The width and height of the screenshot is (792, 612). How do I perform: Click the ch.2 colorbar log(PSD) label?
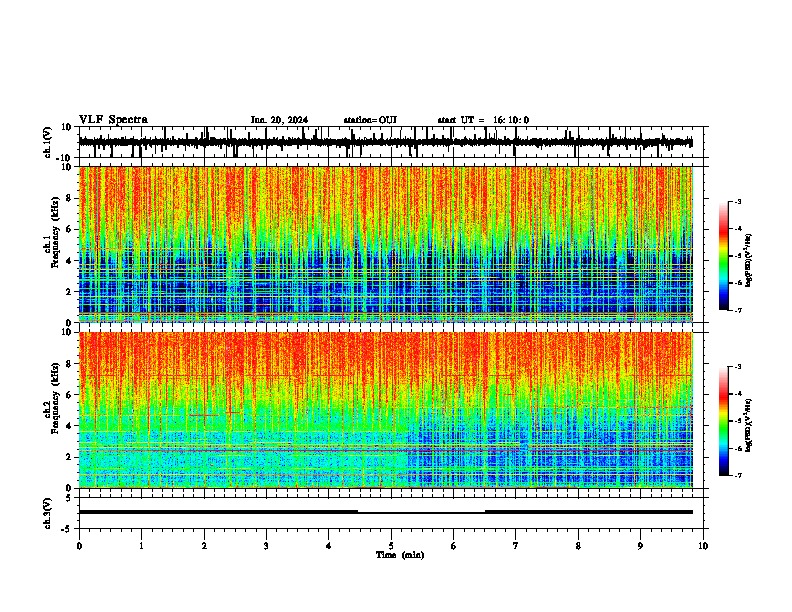click(749, 425)
